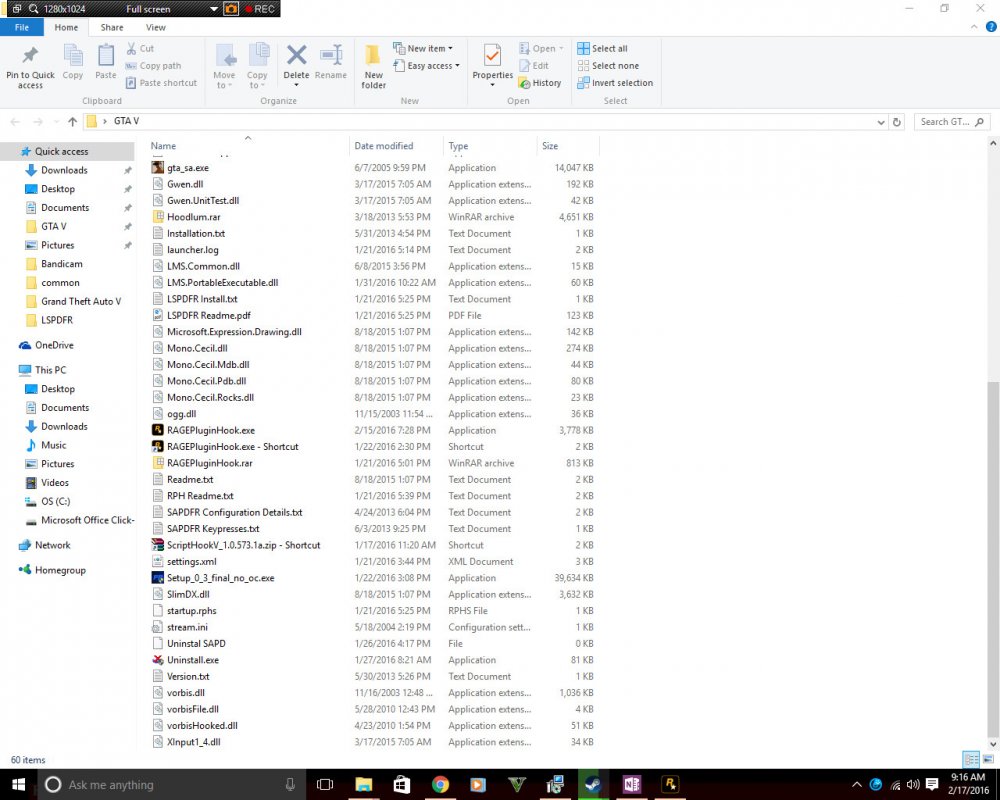1000x800 pixels.
Task: Open Chrome from the taskbar
Action: 440,785
